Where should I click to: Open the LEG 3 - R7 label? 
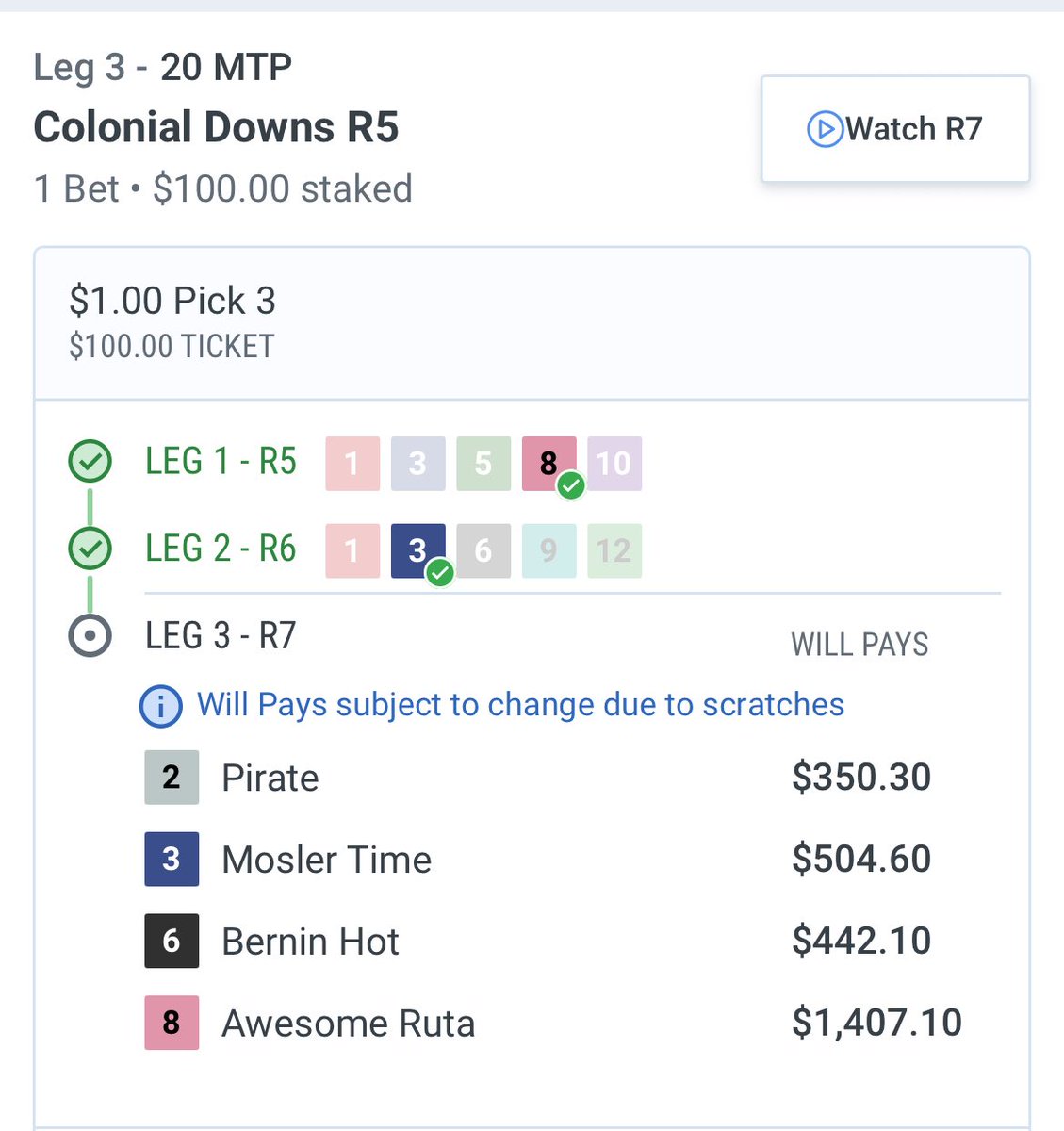221,636
